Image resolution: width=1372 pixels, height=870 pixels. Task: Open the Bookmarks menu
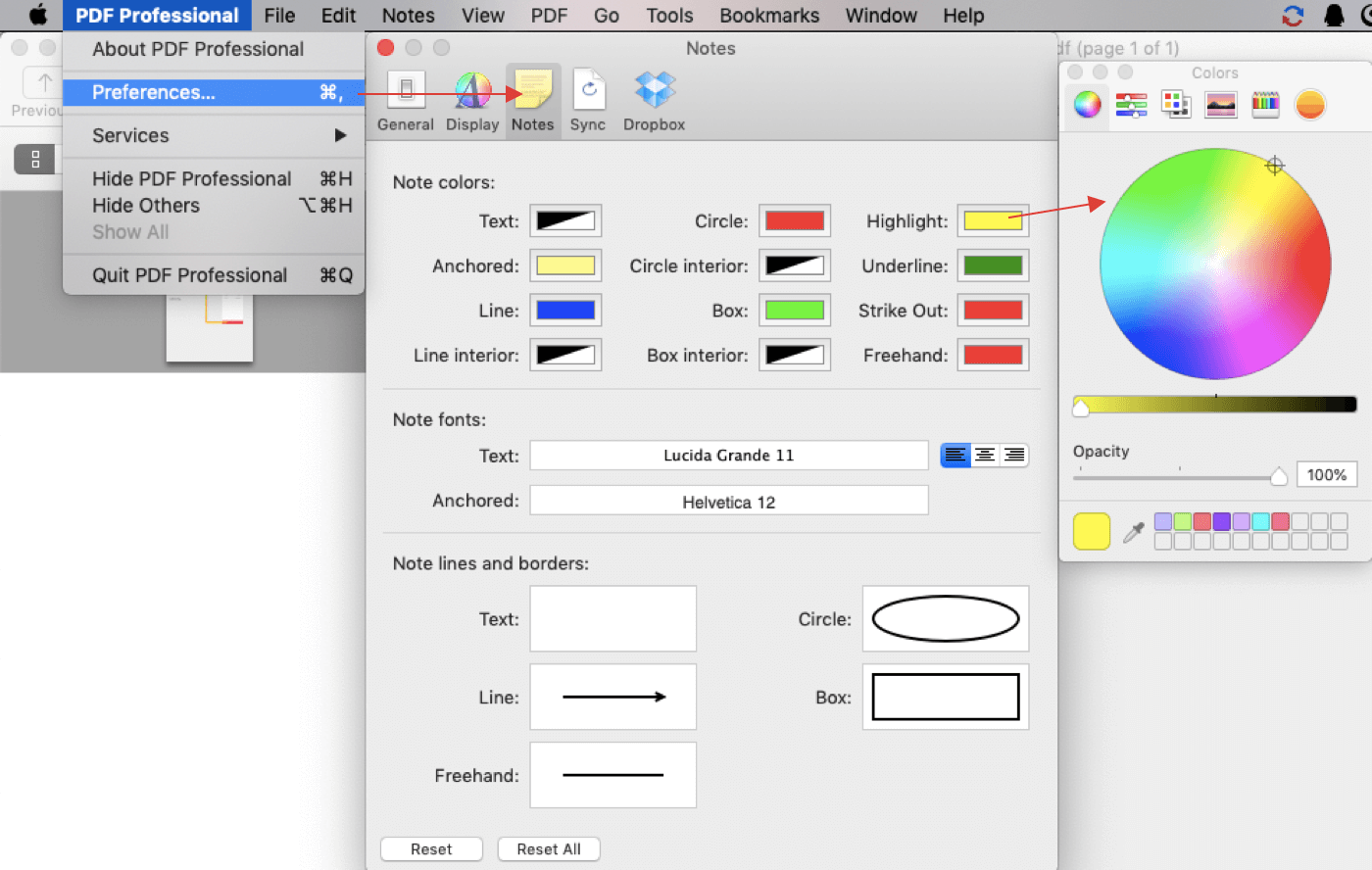coord(769,15)
